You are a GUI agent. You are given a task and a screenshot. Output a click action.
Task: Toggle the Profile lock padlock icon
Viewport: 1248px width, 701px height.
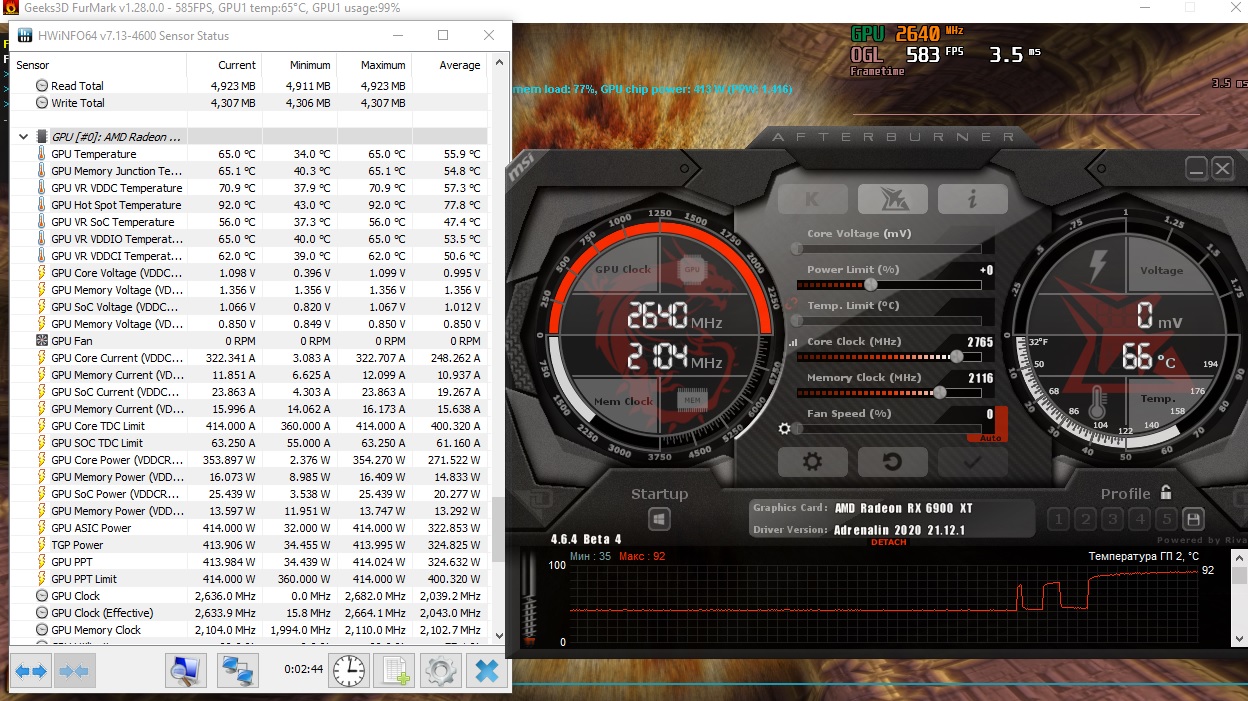[1166, 493]
